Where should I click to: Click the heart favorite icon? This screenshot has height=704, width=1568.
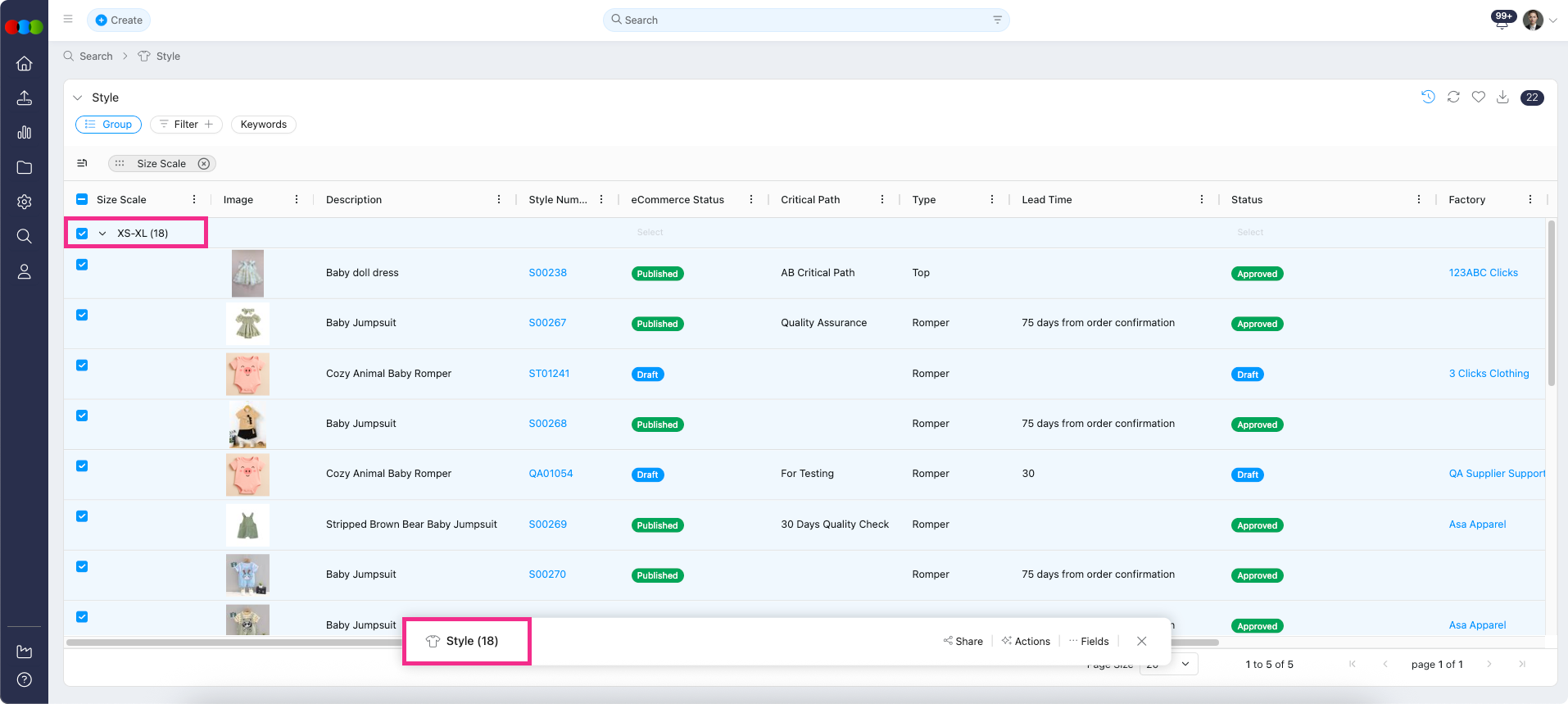pyautogui.click(x=1478, y=98)
